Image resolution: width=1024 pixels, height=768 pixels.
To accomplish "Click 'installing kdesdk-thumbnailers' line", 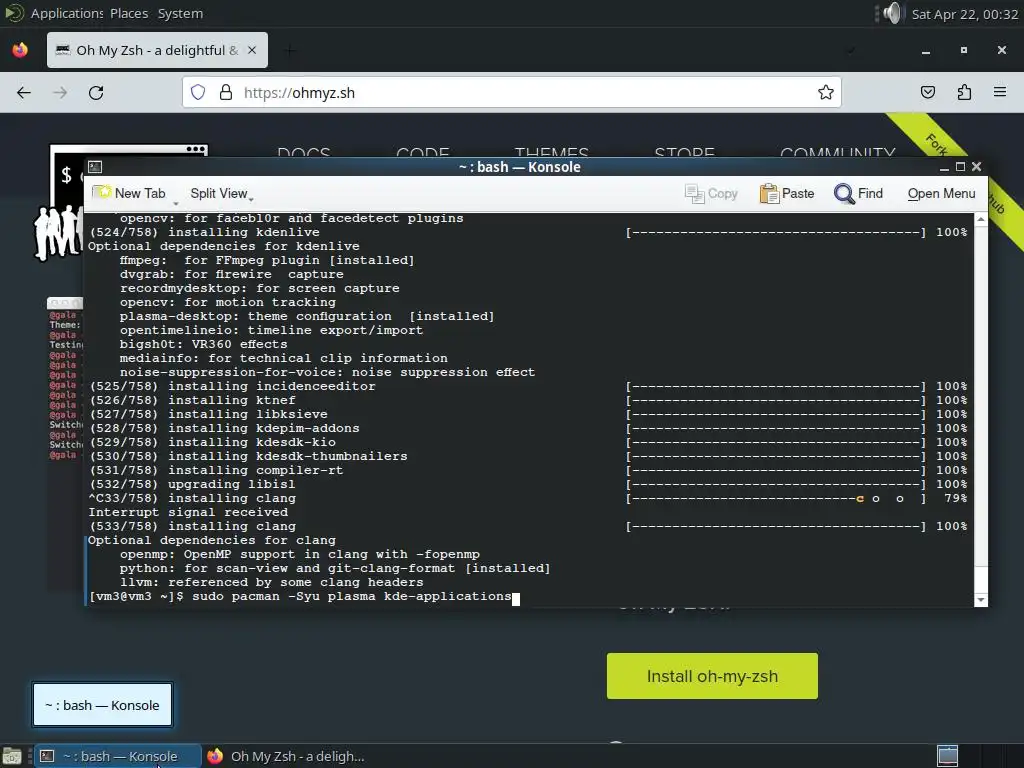I will coord(248,456).
